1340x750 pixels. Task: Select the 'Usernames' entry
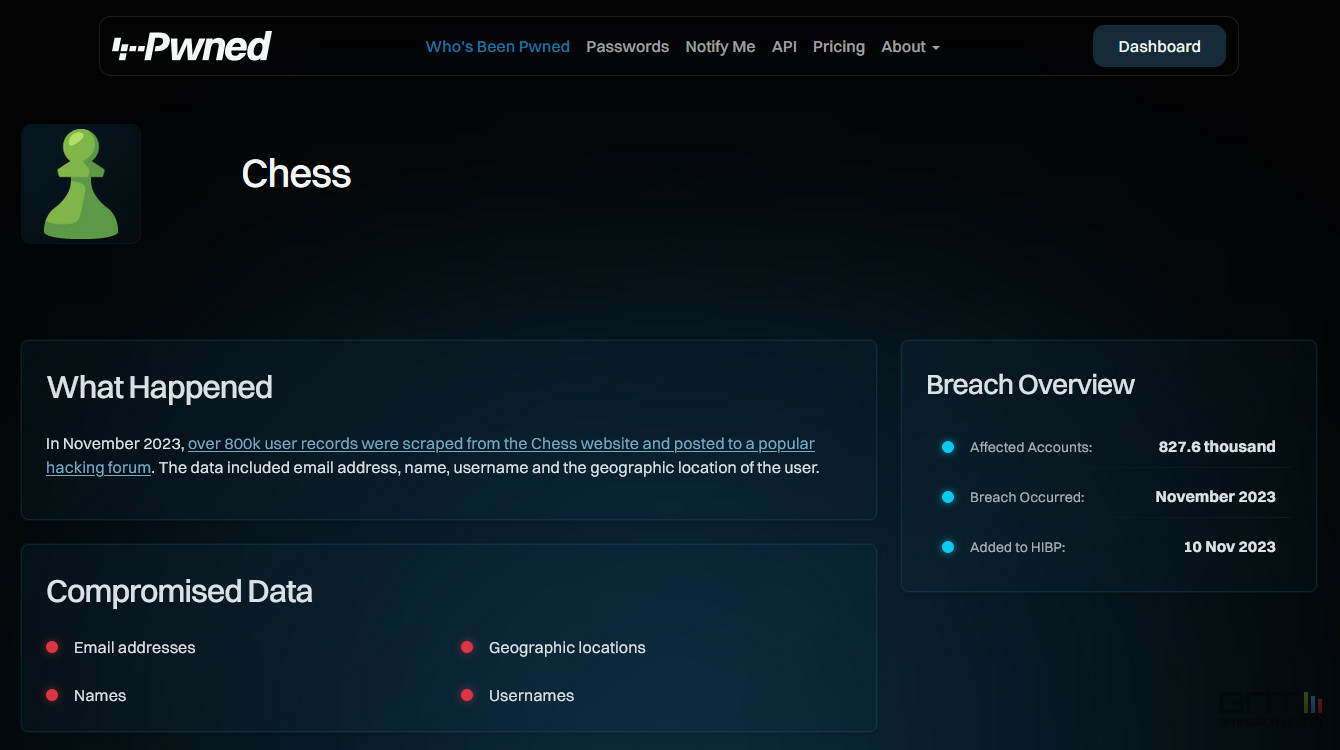(531, 695)
